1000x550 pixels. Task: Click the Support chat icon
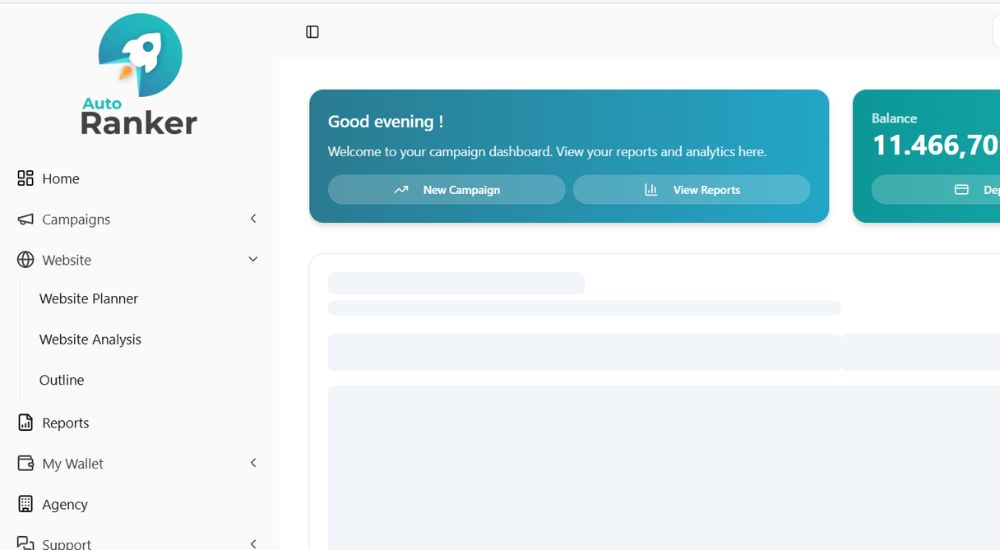26,543
